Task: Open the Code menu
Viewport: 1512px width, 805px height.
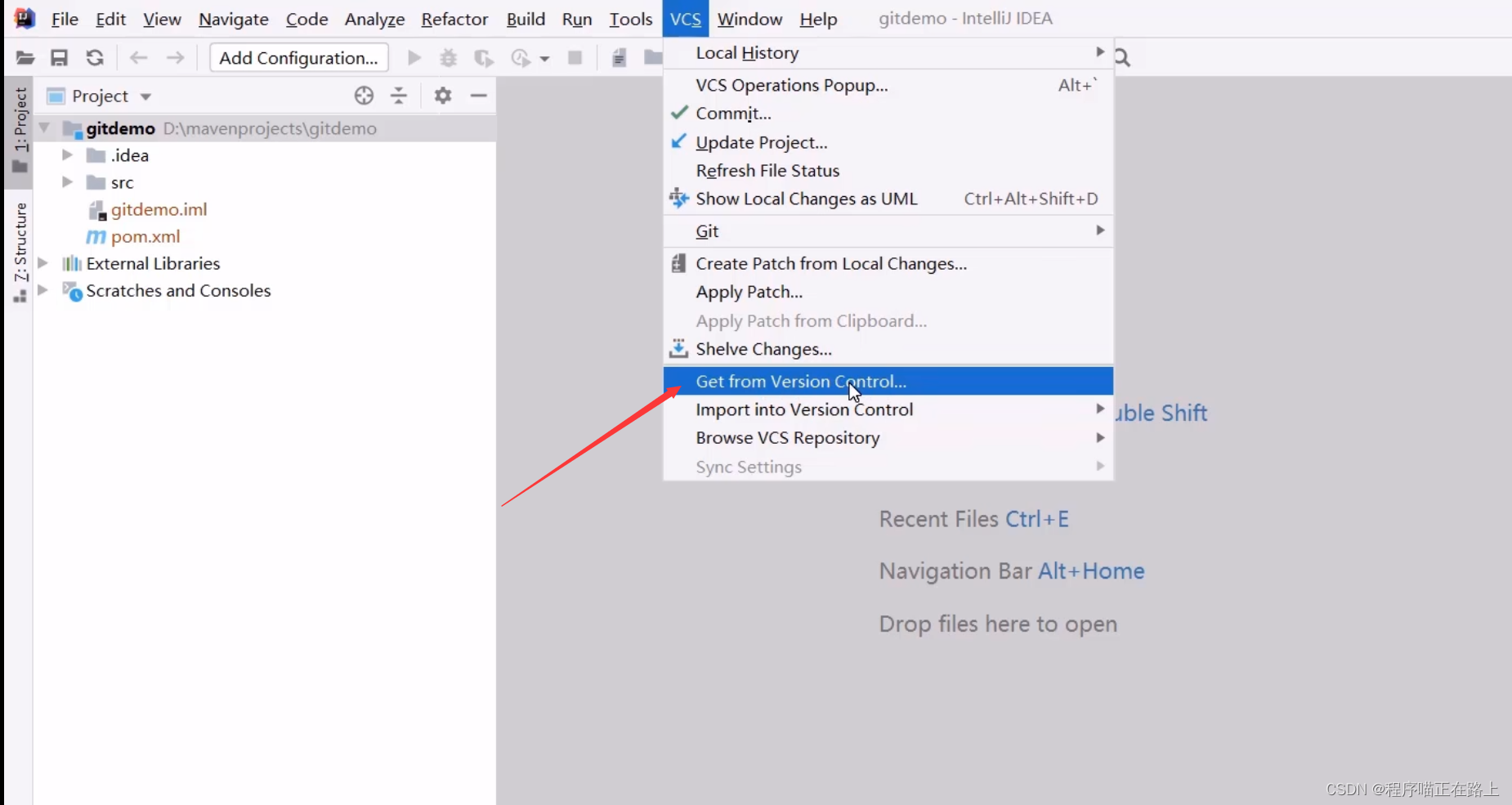Action: click(306, 19)
